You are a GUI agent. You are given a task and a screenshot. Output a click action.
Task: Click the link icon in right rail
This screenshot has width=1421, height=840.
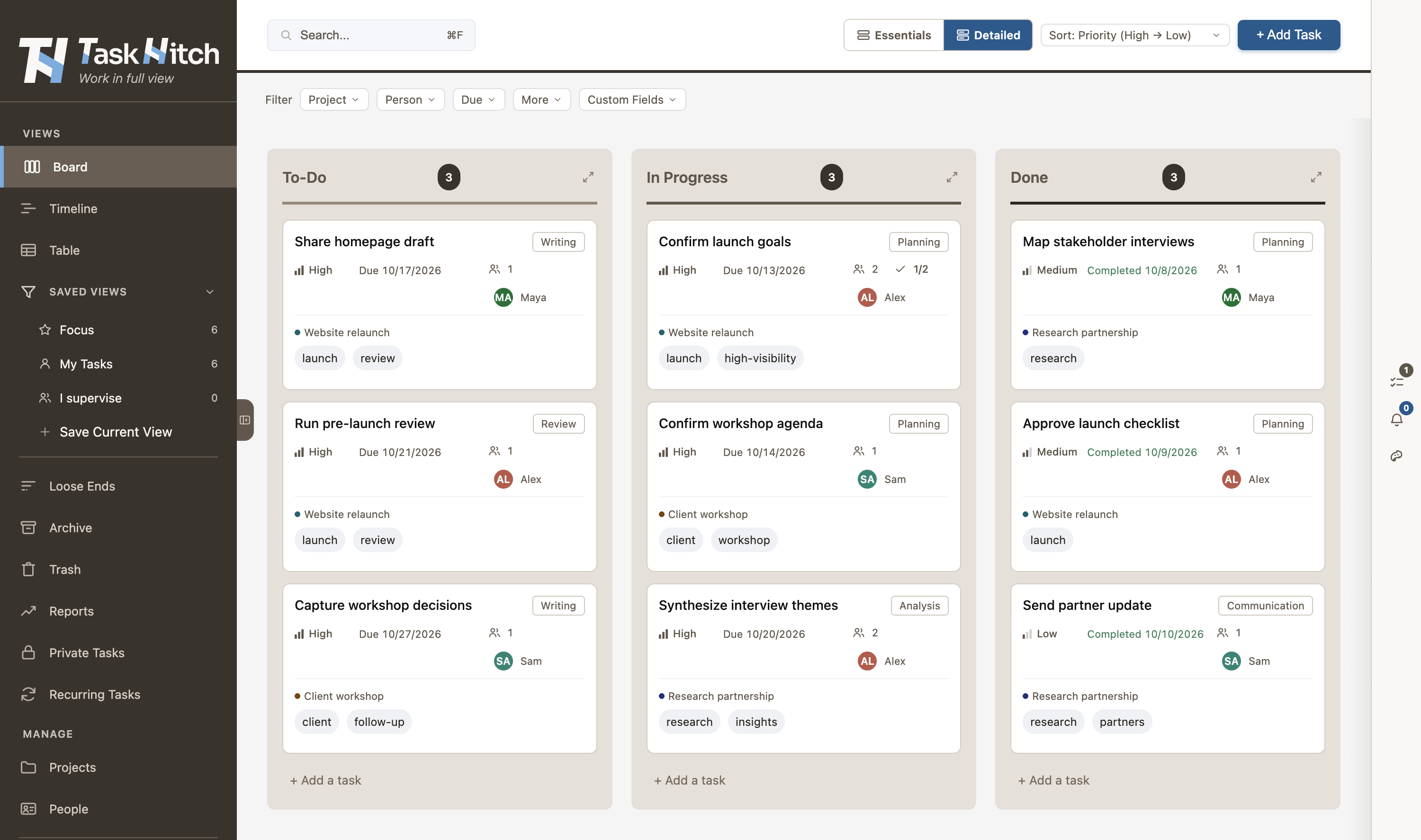[1397, 456]
